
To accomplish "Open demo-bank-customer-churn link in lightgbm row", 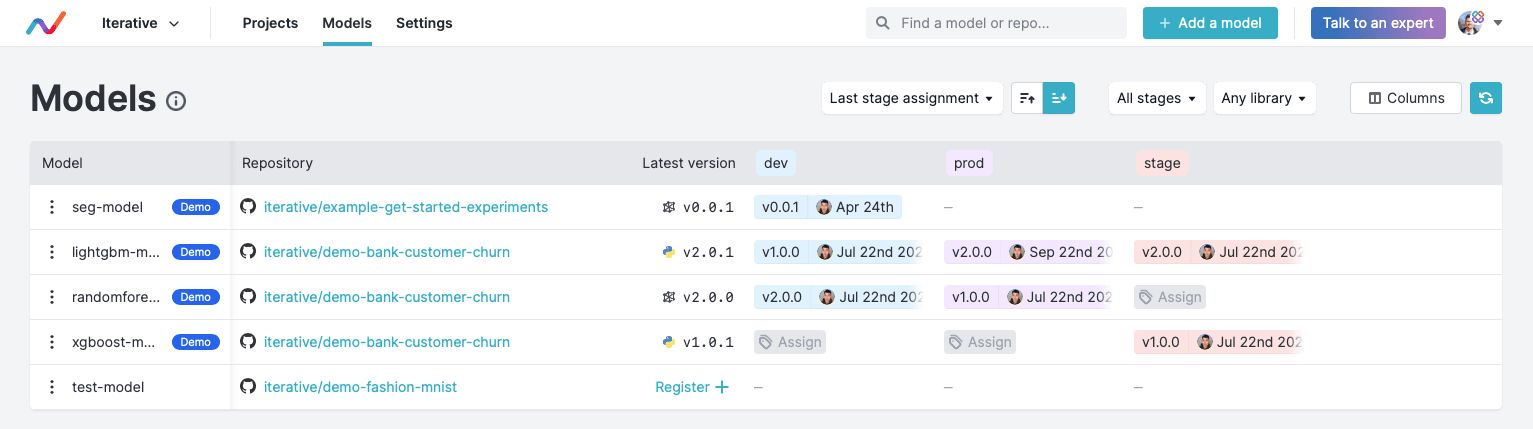I will tap(387, 252).
